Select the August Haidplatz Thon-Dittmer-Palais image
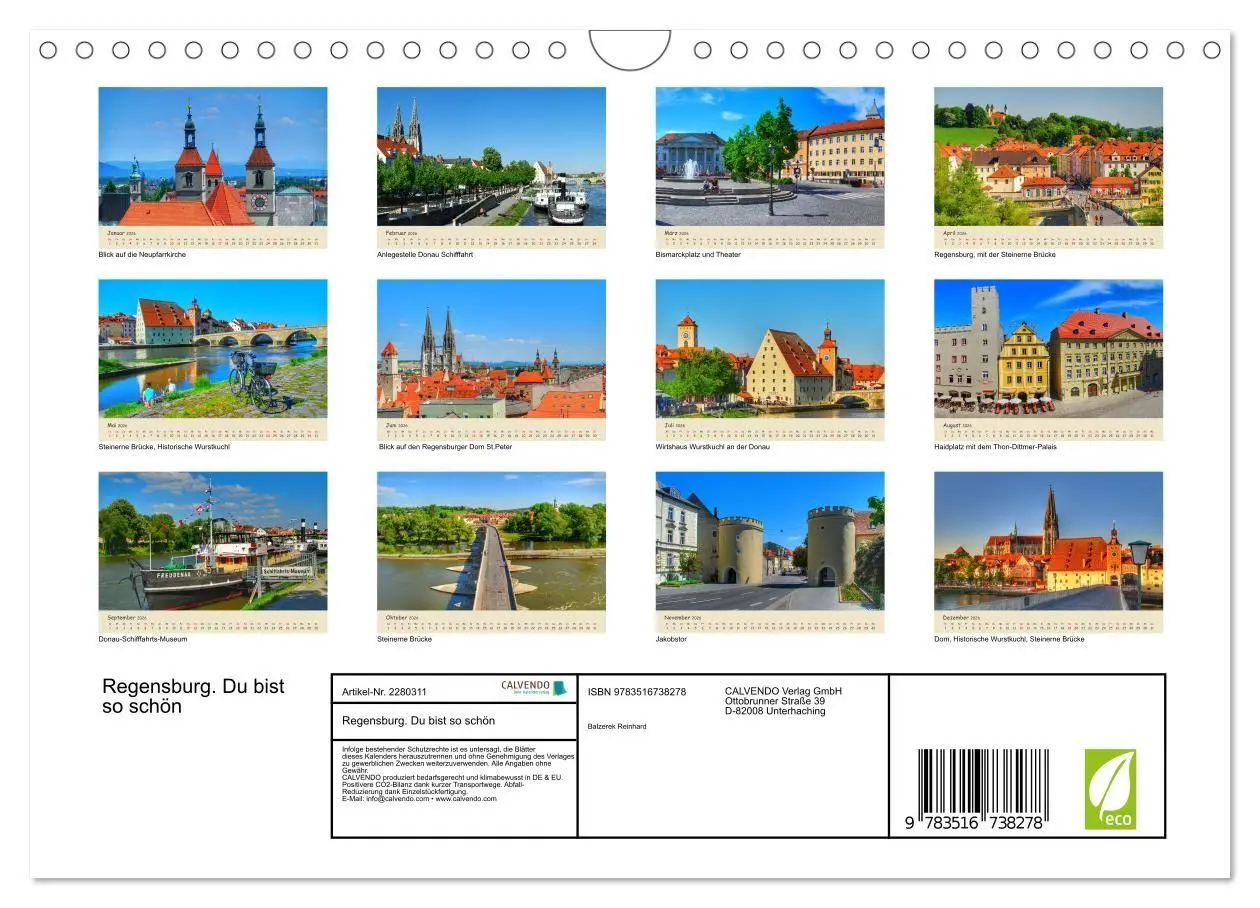The height and width of the screenshot is (908, 1260). coord(1048,348)
